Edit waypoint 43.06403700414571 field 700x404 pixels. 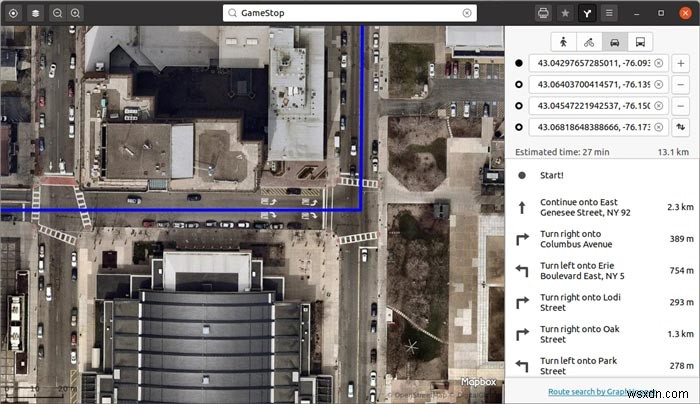coord(598,84)
